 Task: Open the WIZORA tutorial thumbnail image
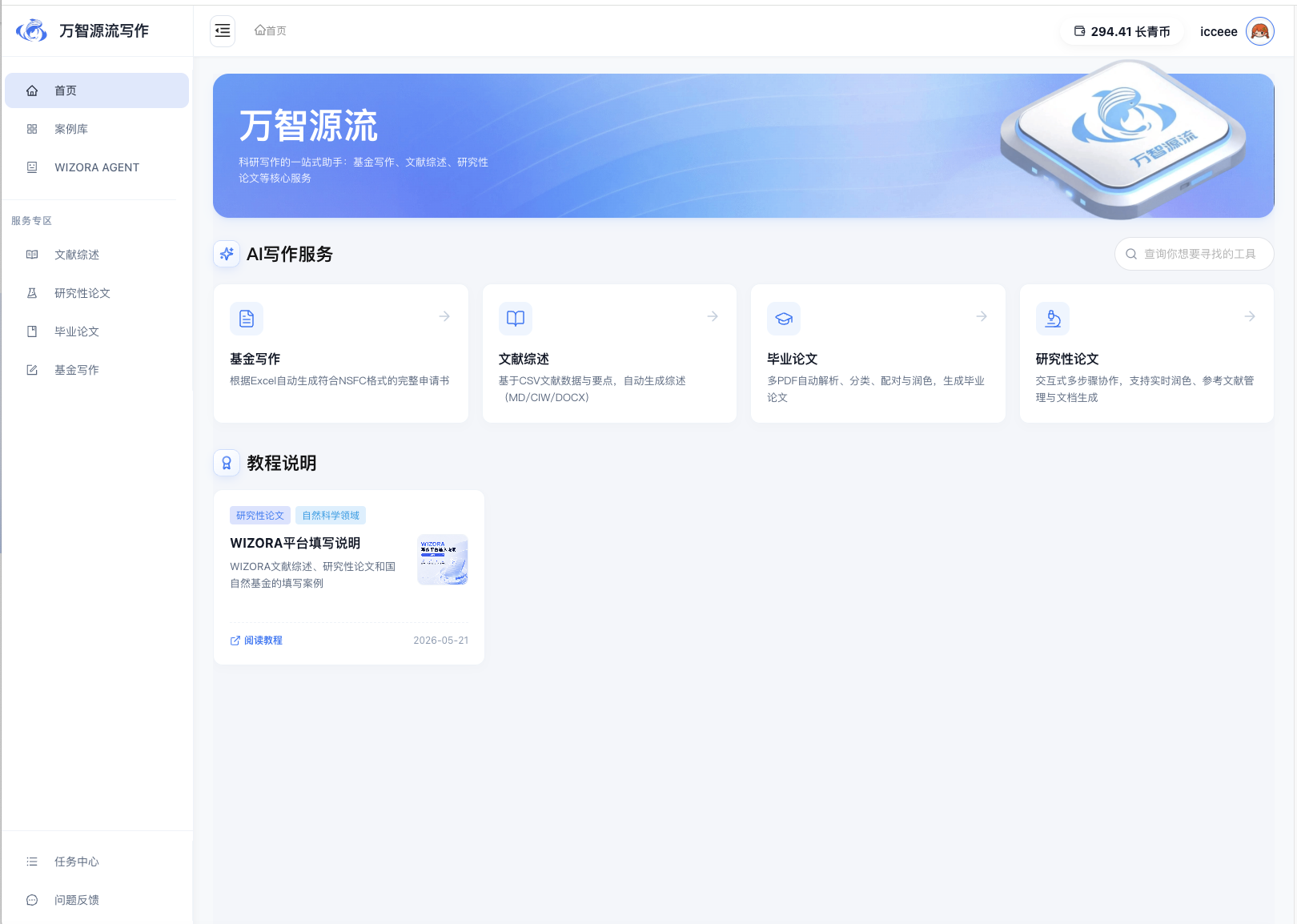(443, 560)
